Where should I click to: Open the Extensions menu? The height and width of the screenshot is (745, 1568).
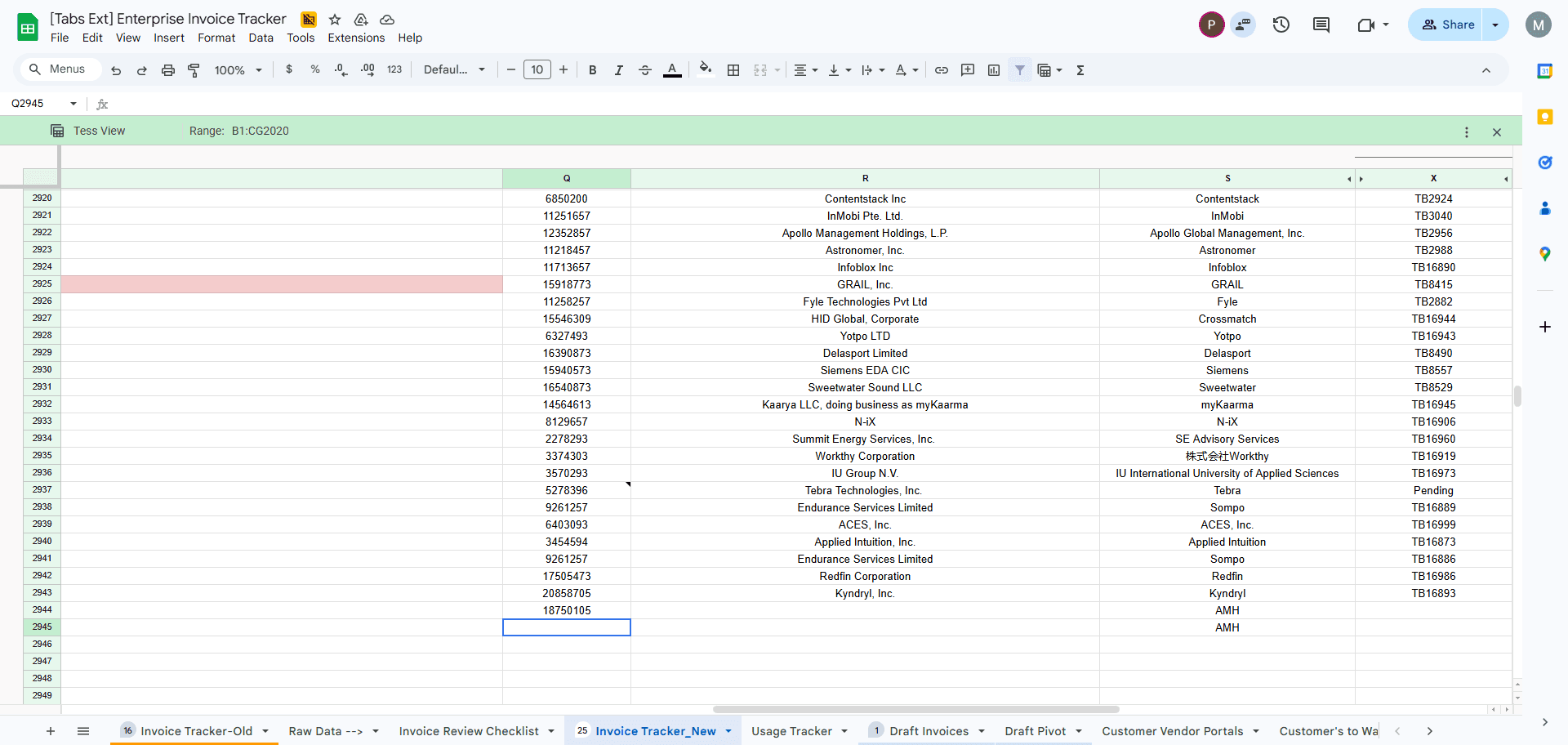[356, 38]
